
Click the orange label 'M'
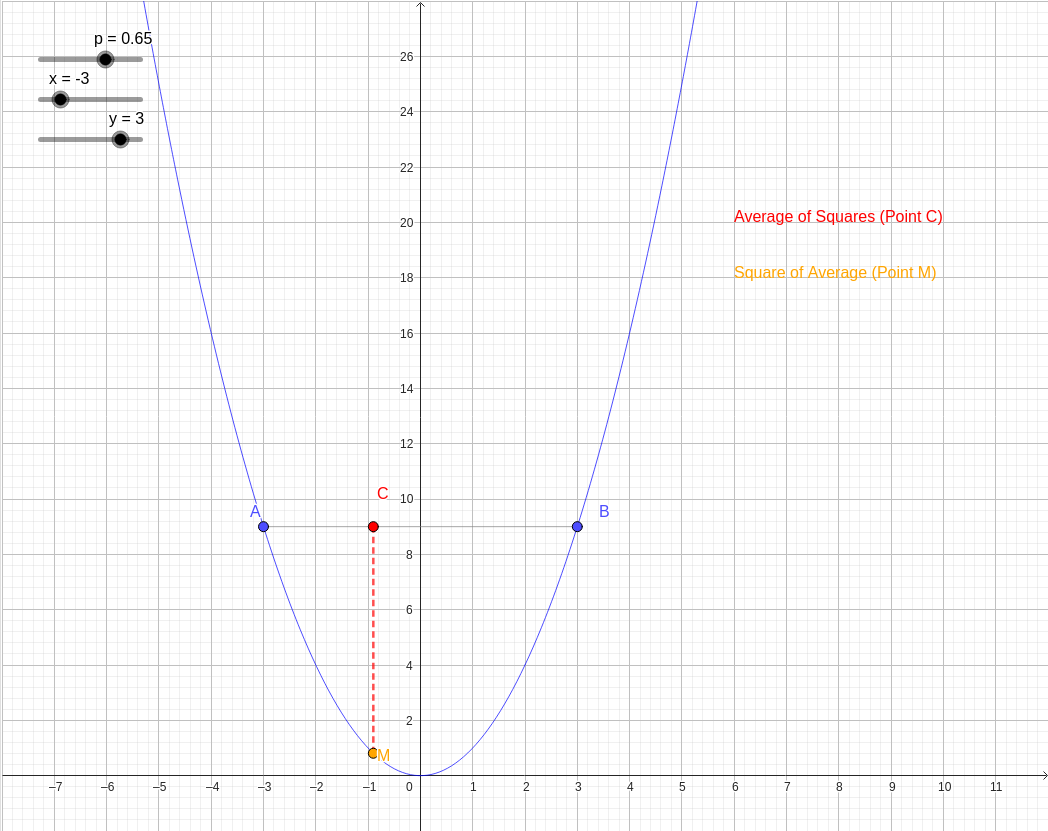click(384, 755)
